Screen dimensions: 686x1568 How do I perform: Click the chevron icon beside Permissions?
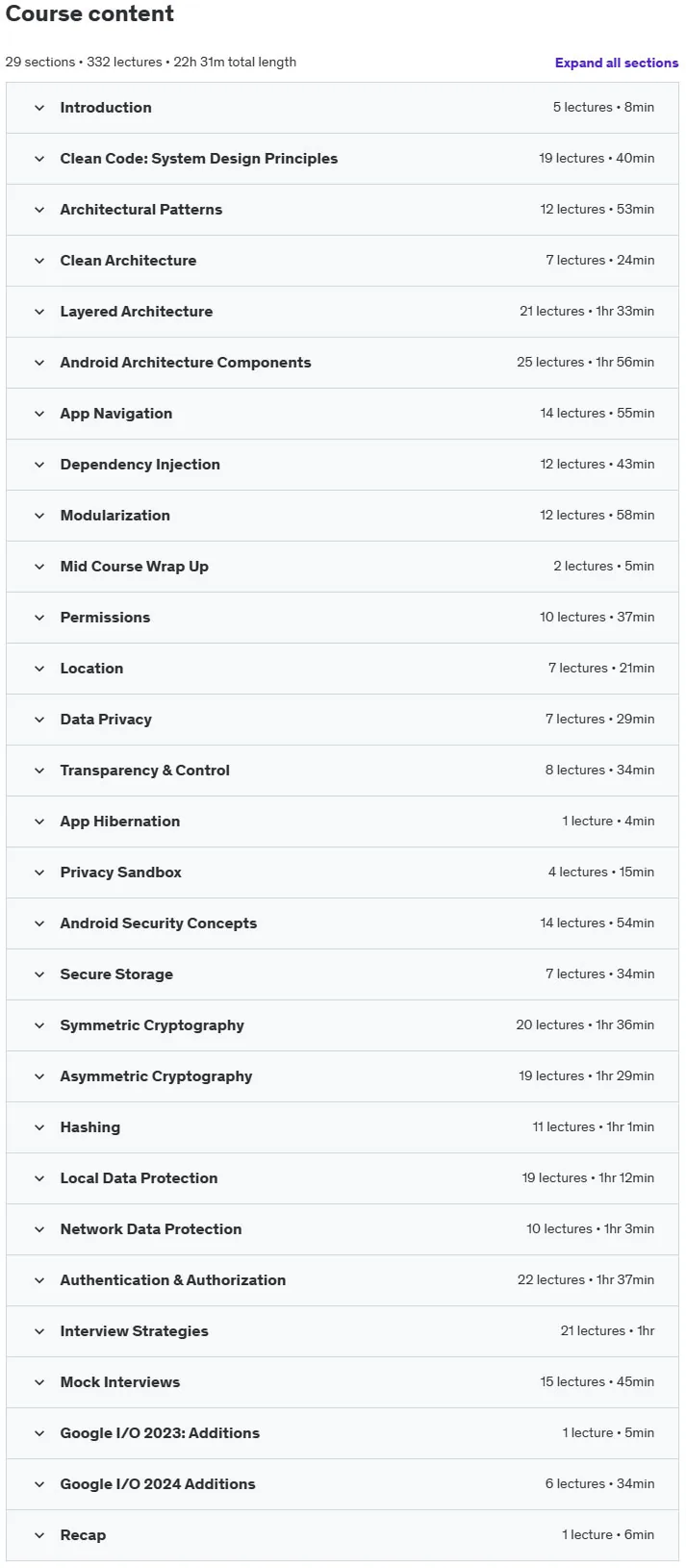(39, 618)
